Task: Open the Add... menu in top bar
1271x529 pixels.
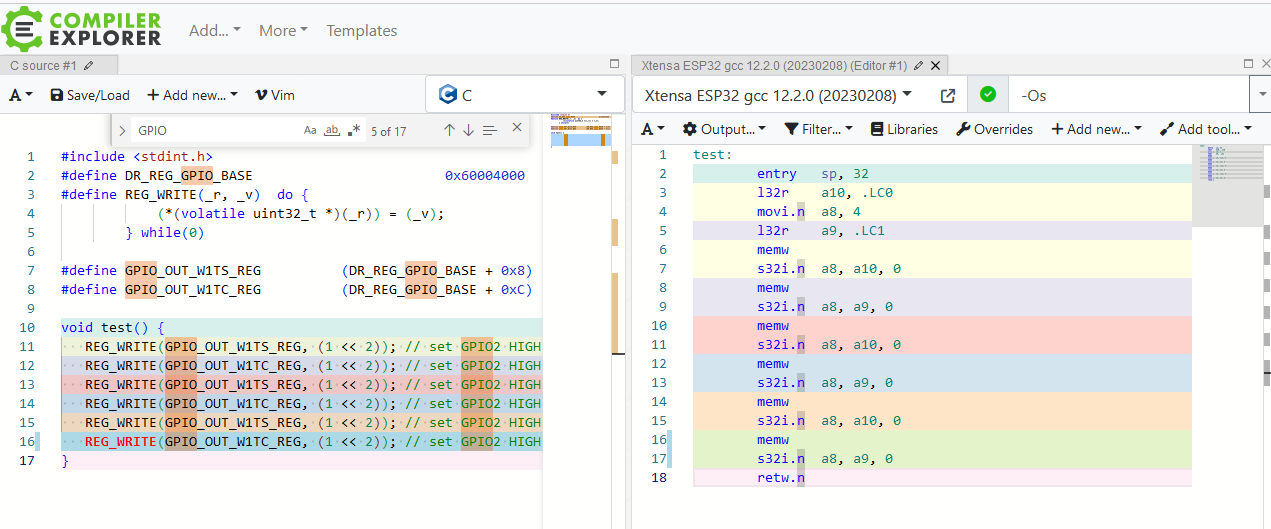Action: coord(215,31)
